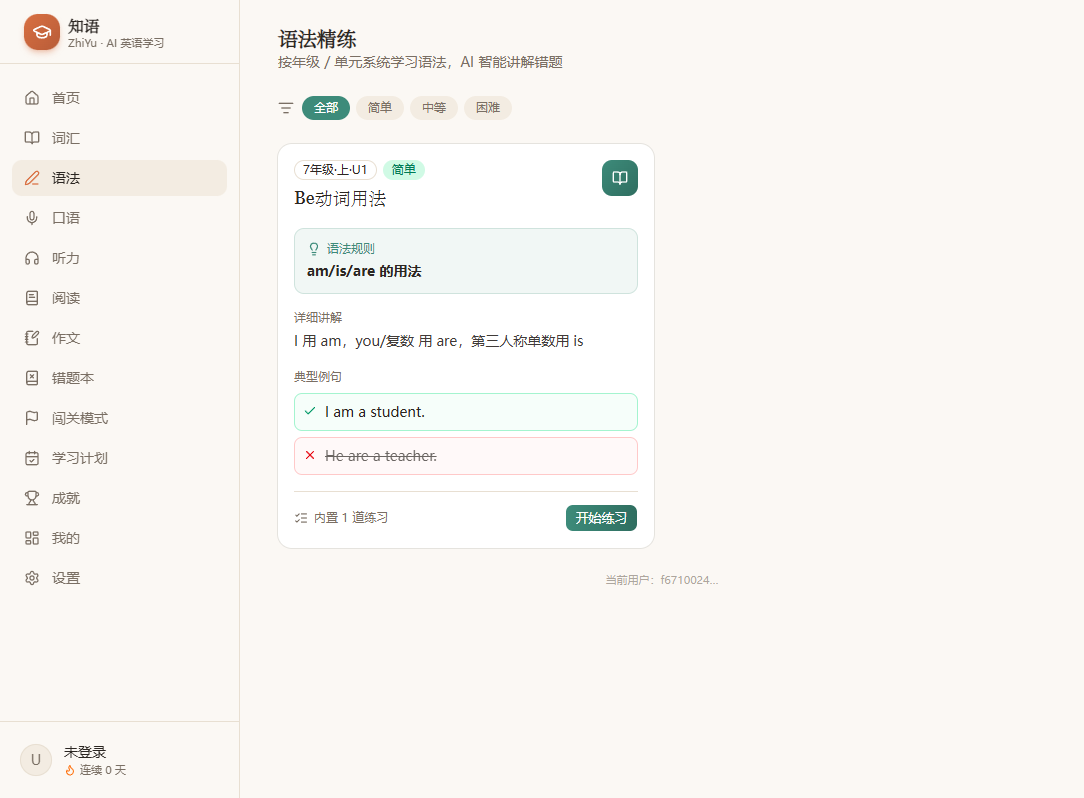The height and width of the screenshot is (798, 1084).
Task: Select the 困难 filter chip
Action: [487, 108]
